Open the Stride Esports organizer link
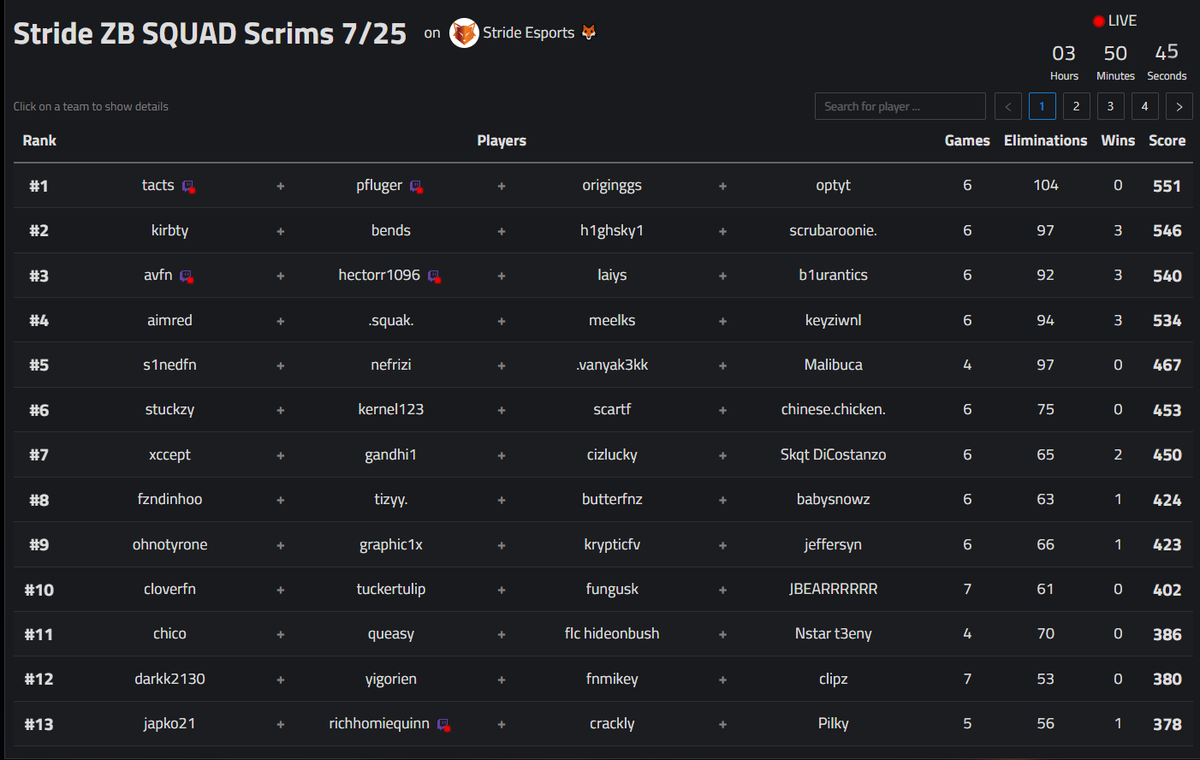 [529, 33]
